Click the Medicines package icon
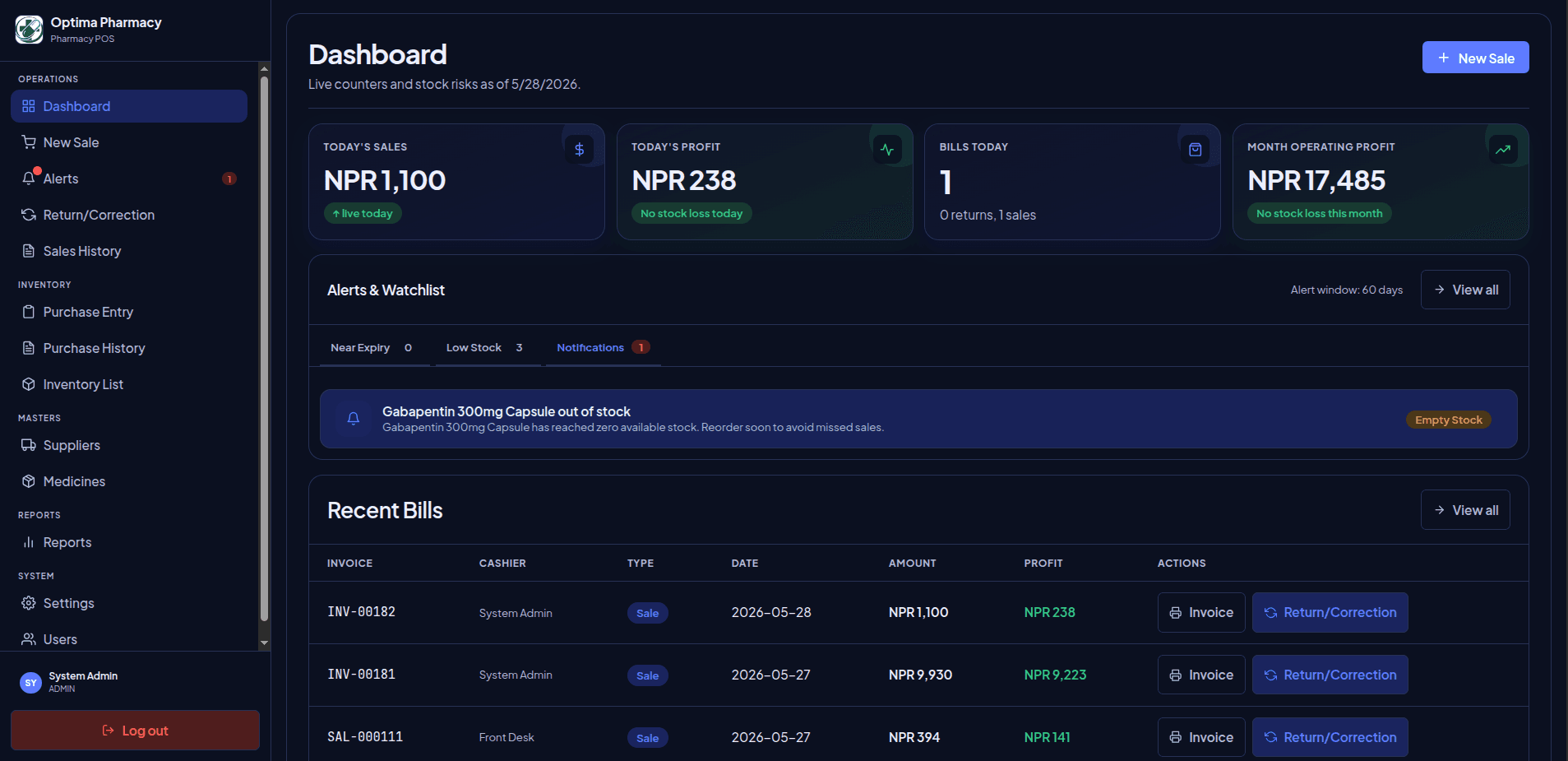The height and width of the screenshot is (761, 1568). coord(29,481)
